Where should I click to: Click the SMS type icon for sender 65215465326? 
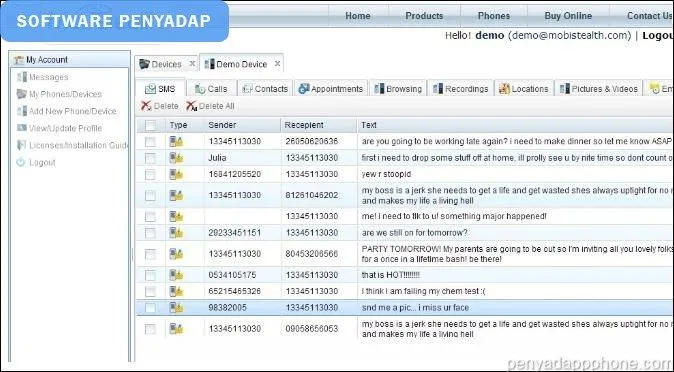(x=176, y=291)
